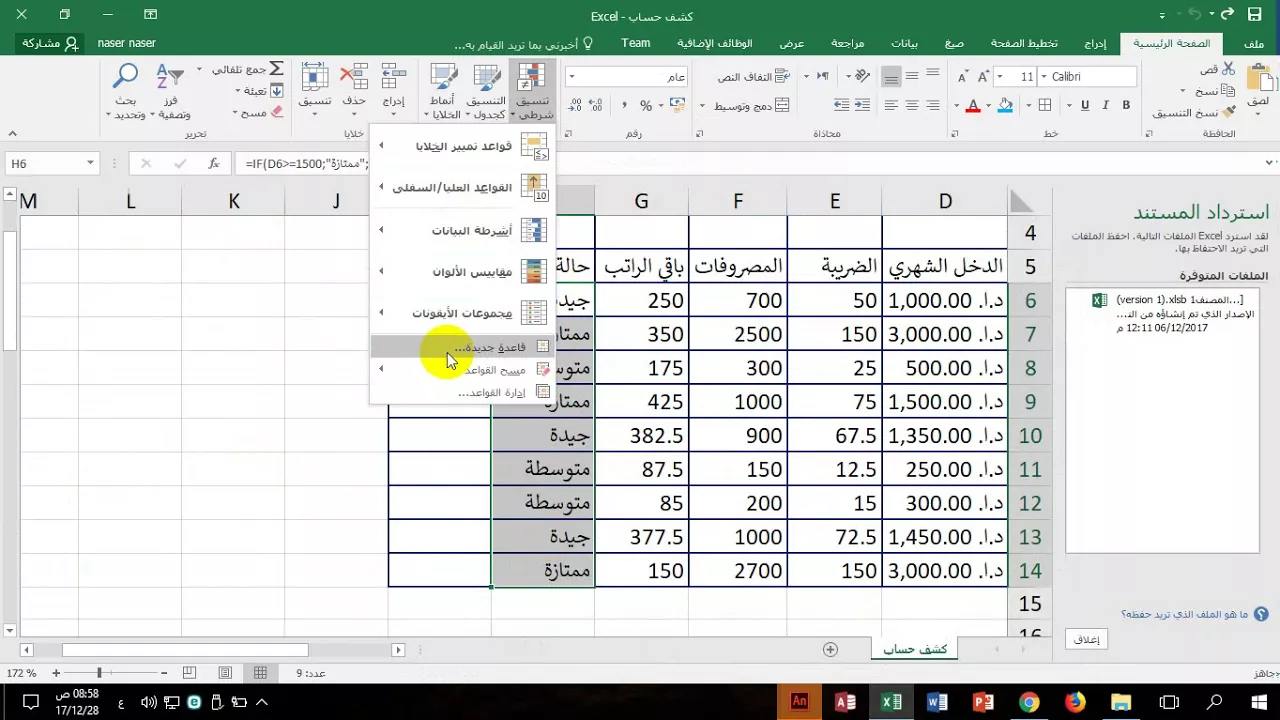
Task: Open Data Bars (أشرطة البيانات) submenu
Action: tap(463, 230)
